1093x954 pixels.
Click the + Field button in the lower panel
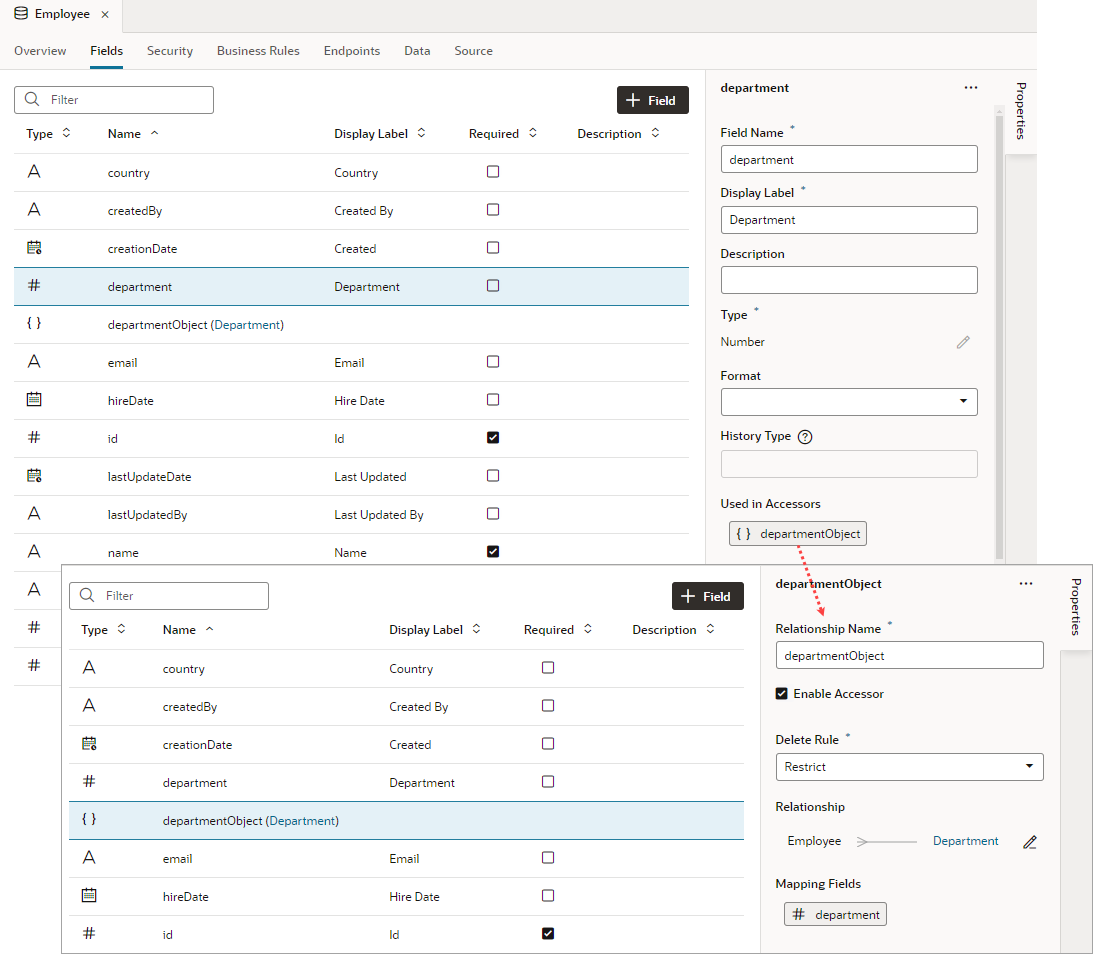point(708,597)
